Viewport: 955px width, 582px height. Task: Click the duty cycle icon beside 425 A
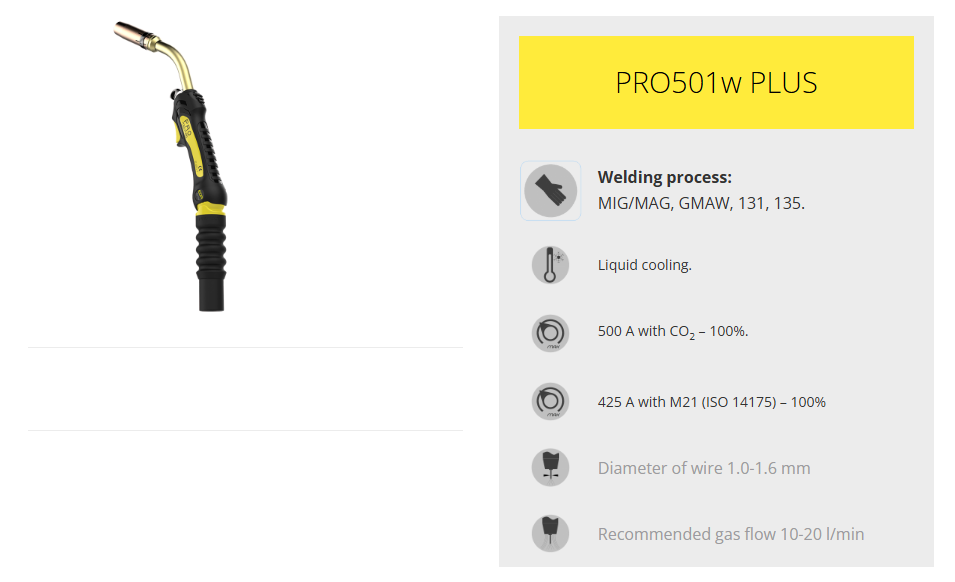550,401
